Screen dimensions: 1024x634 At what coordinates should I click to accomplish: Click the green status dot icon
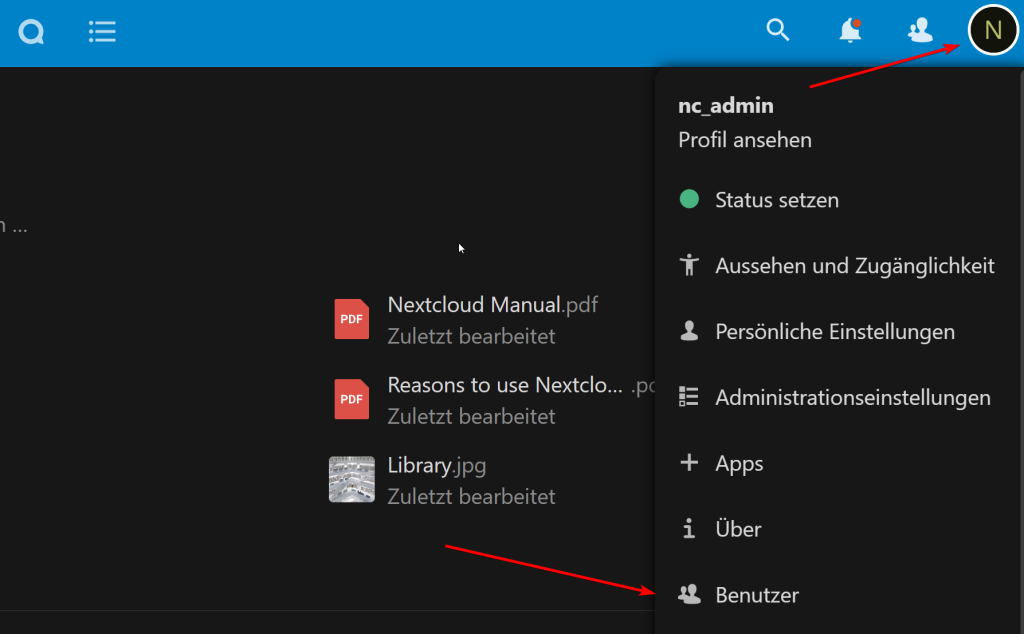tap(689, 200)
